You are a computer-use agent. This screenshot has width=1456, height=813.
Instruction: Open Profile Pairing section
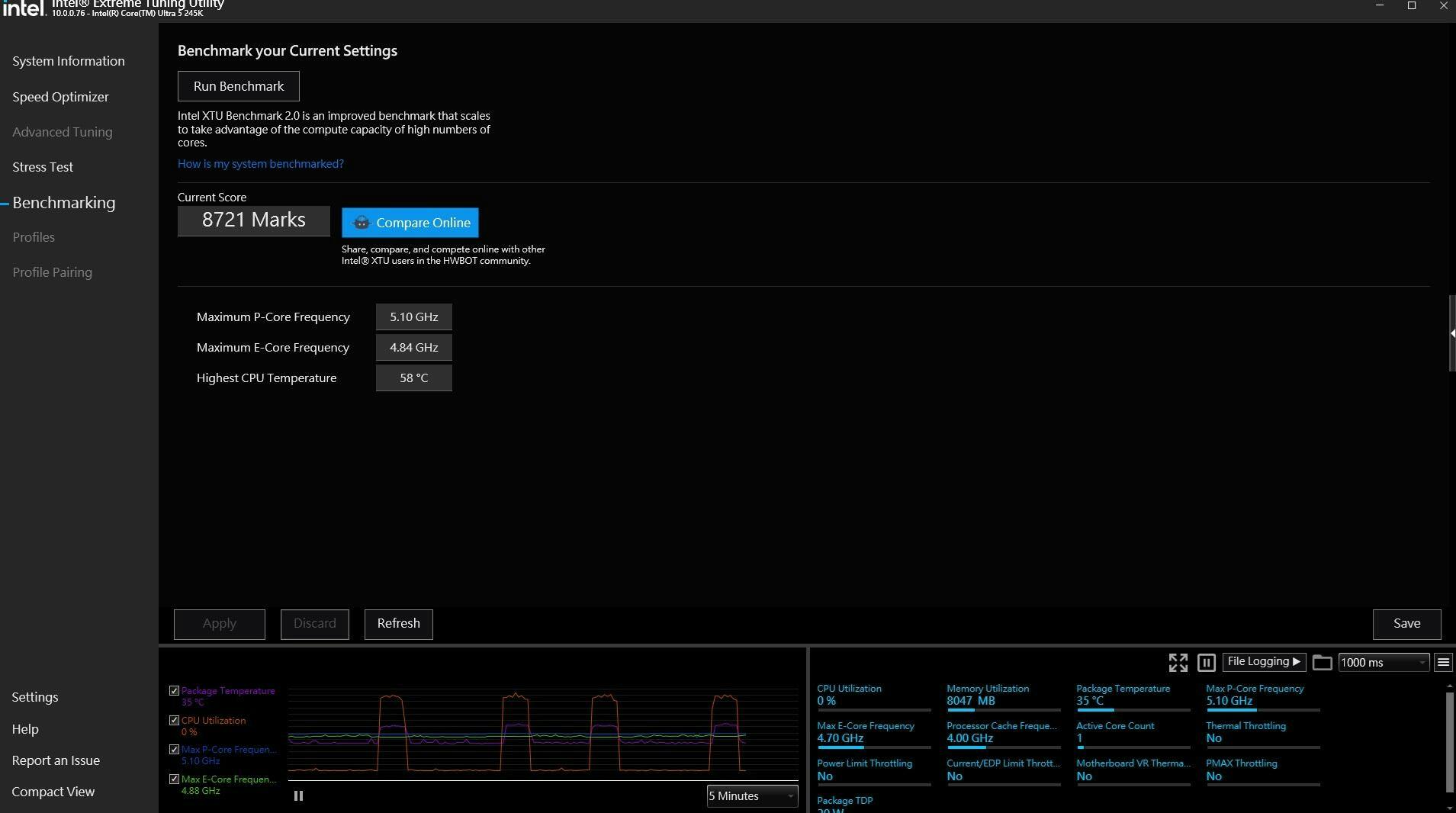pyautogui.click(x=52, y=272)
